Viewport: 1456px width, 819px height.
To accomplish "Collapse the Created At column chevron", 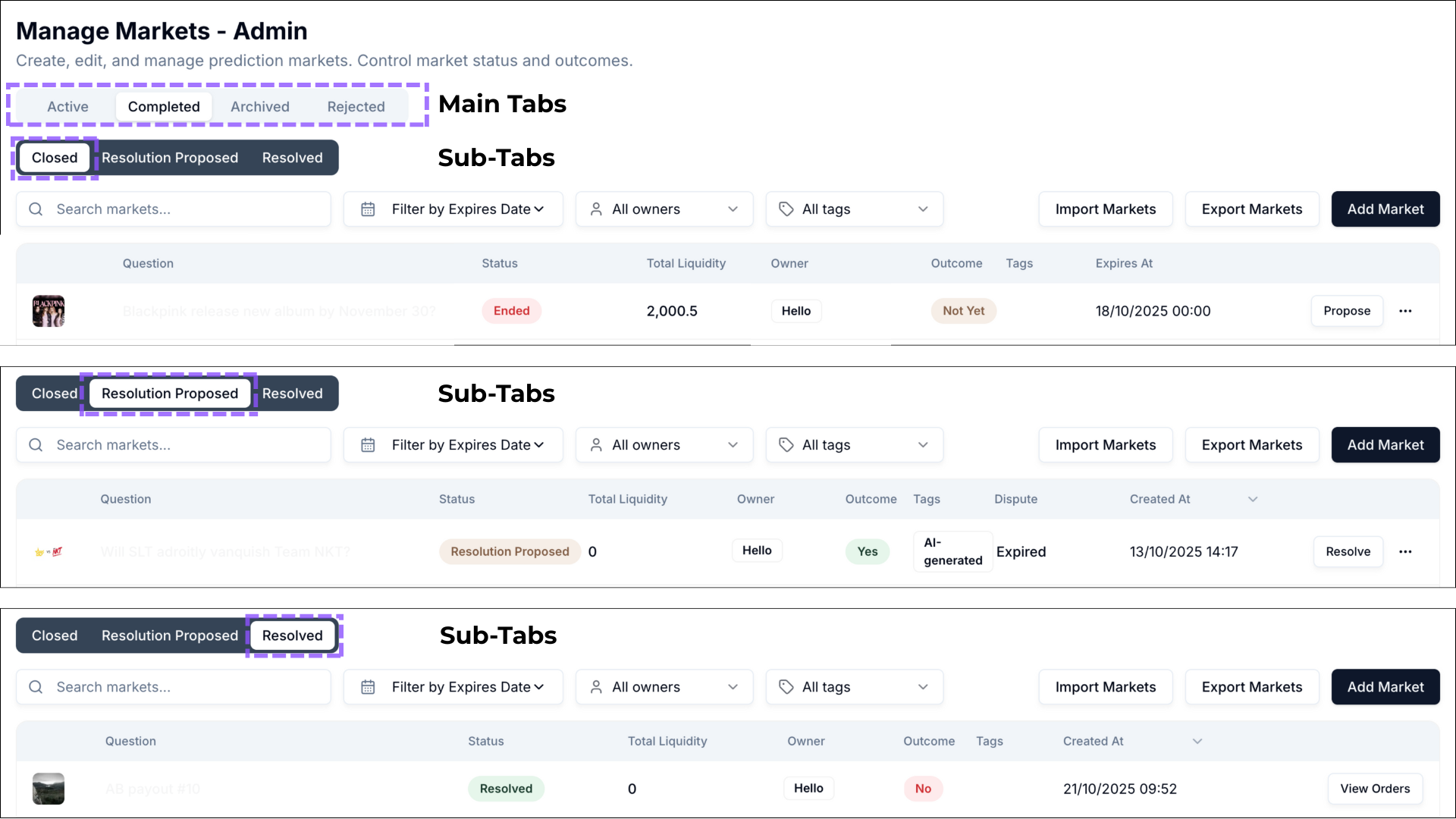I will [1252, 499].
